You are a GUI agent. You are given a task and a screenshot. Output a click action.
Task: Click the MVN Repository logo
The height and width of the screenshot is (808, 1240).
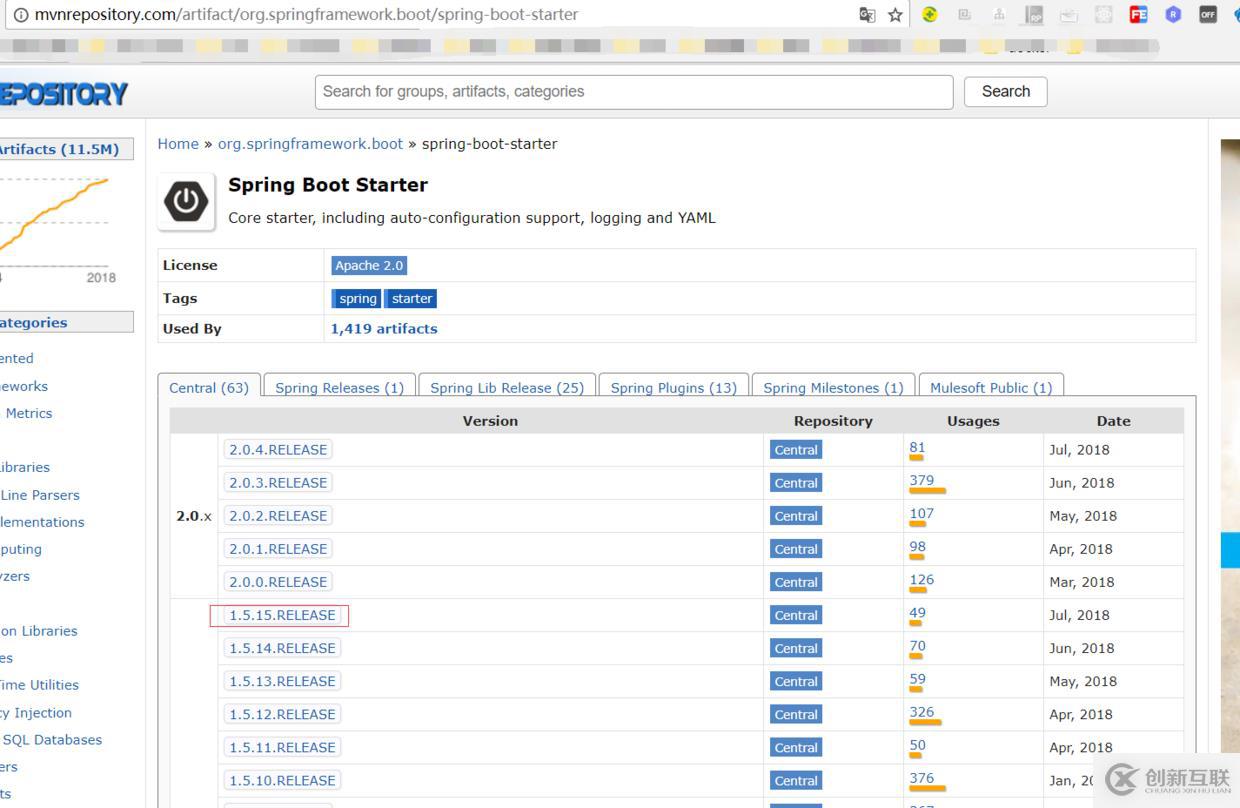(62, 94)
